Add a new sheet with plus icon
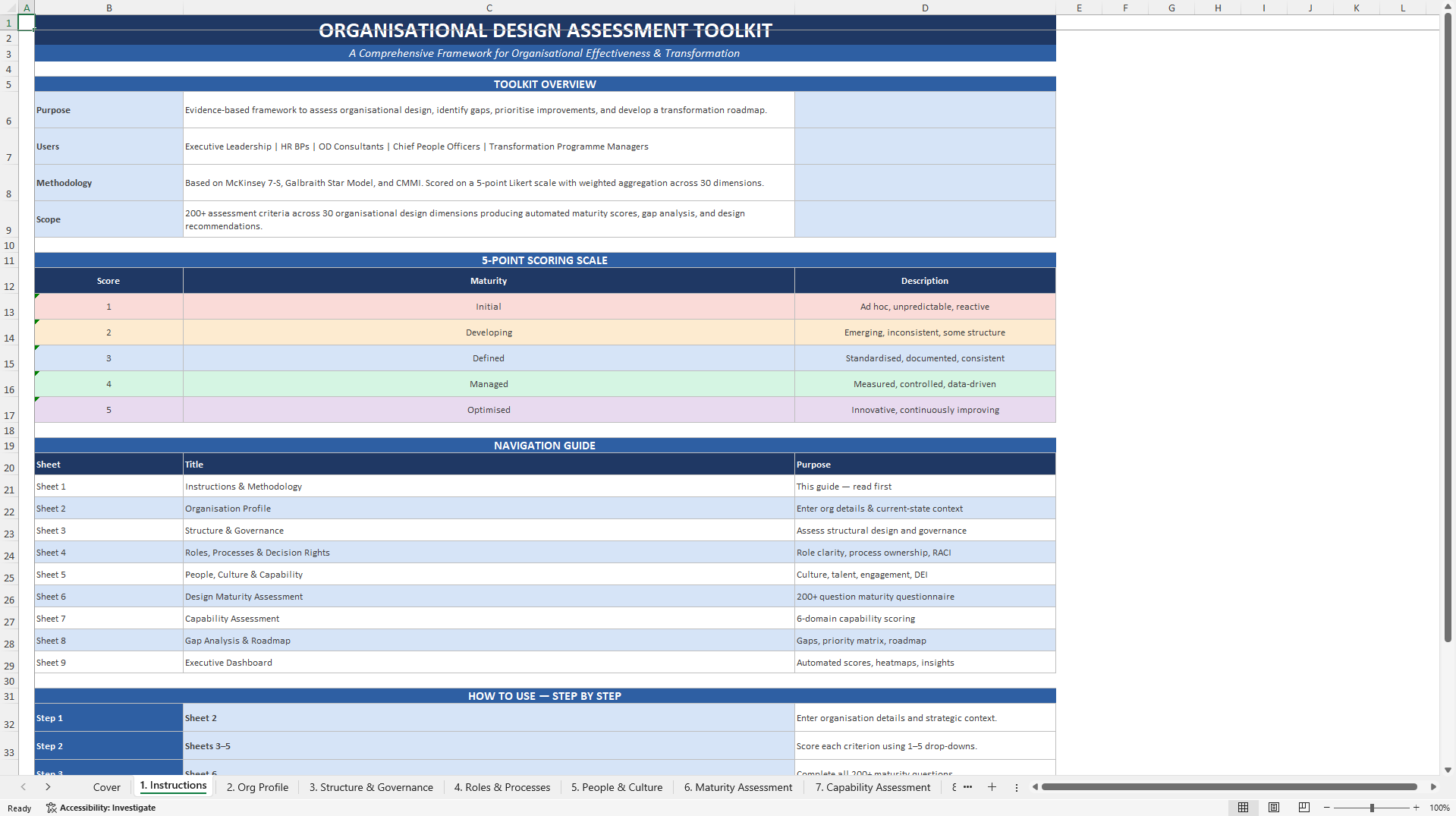The height and width of the screenshot is (816, 1456). pyautogui.click(x=992, y=787)
